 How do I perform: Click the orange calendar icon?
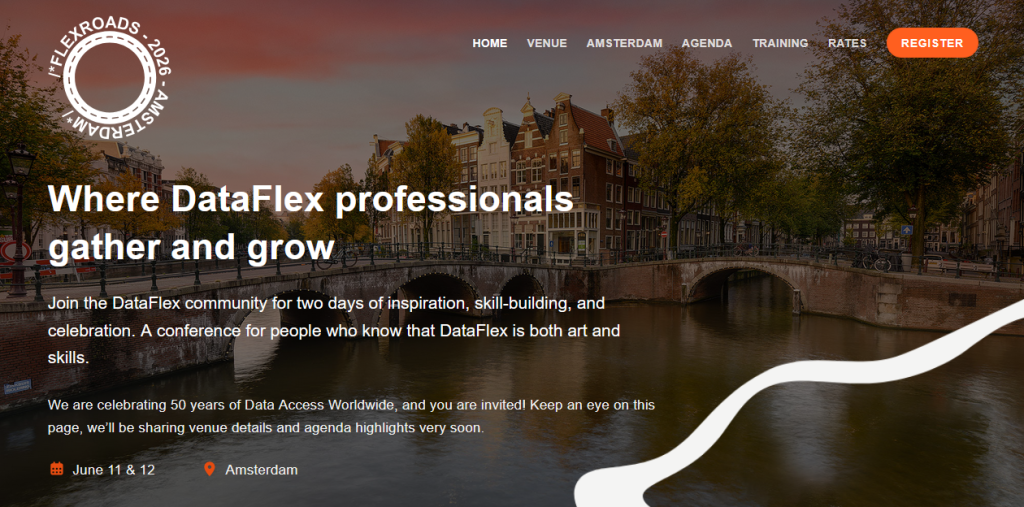click(x=57, y=468)
